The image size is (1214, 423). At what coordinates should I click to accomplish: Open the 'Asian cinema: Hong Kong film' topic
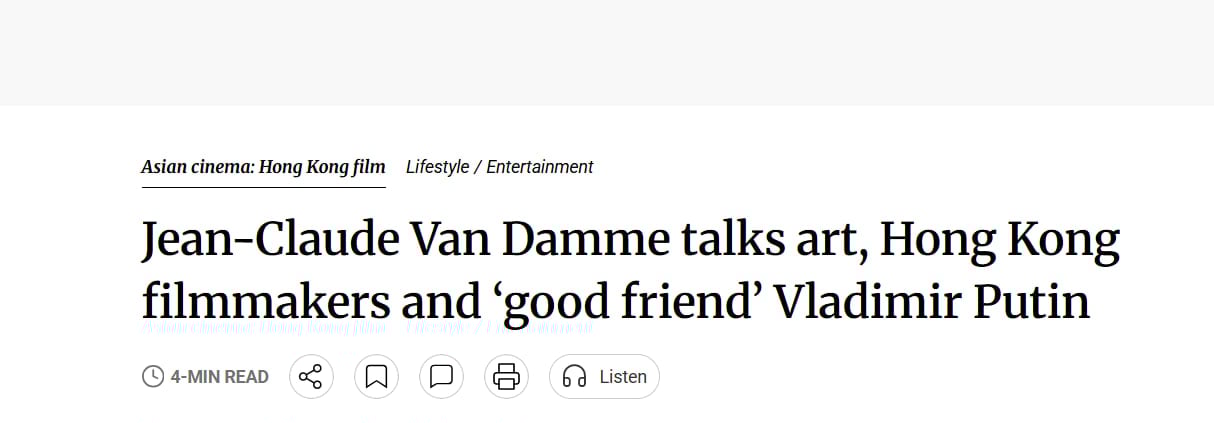[x=263, y=167]
